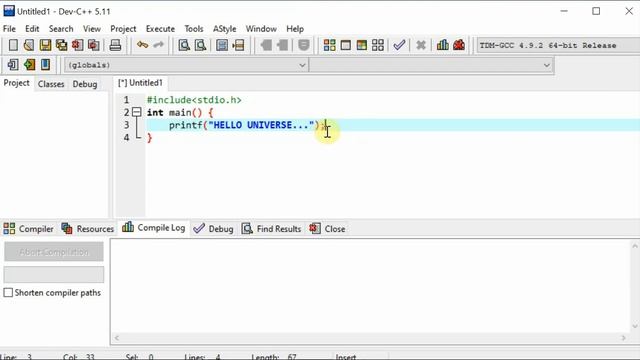Image resolution: width=640 pixels, height=360 pixels.
Task: Open the bottom Debug tab
Action: [x=213, y=229]
